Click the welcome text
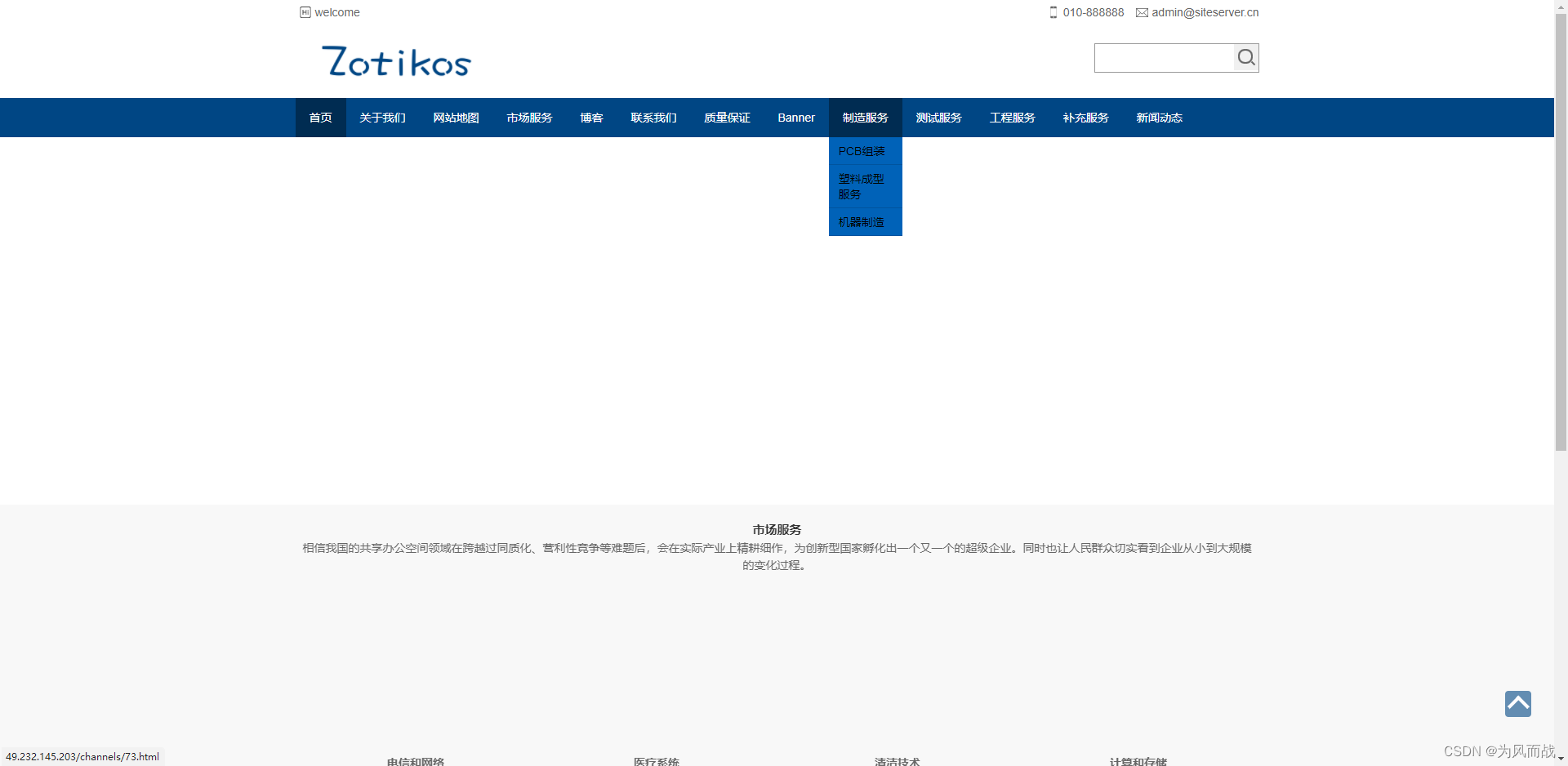Viewport: 1568px width, 766px height. pyautogui.click(x=337, y=12)
